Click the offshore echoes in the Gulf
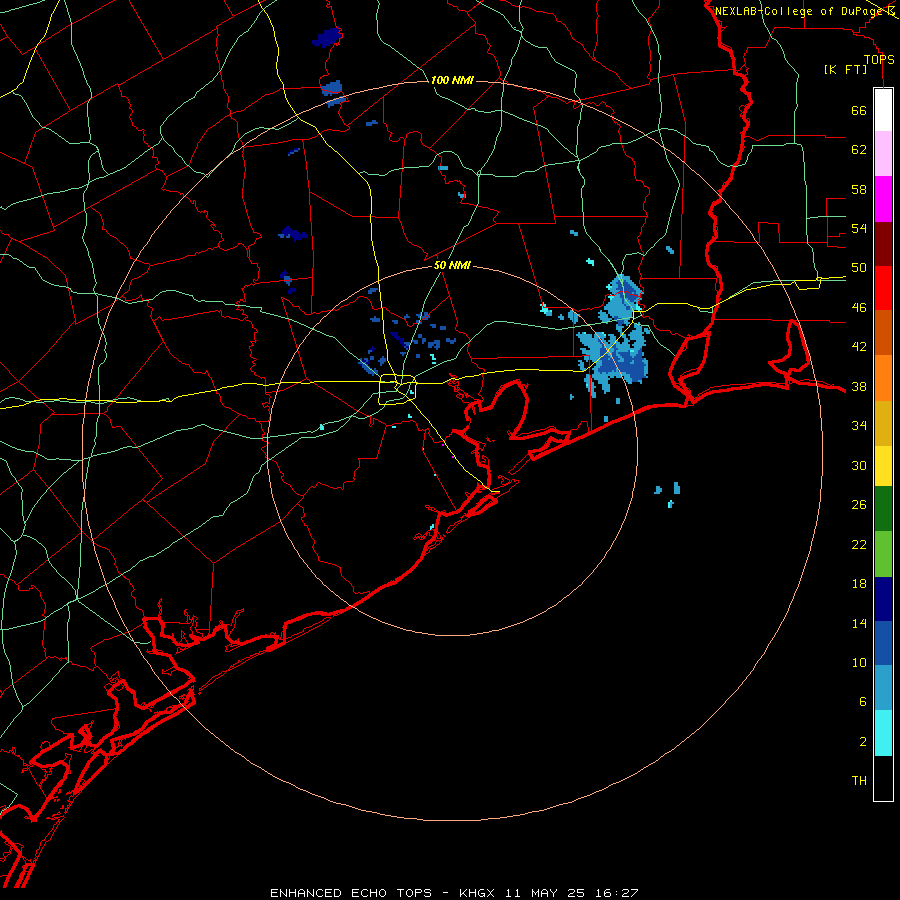This screenshot has width=900, height=900. click(668, 495)
